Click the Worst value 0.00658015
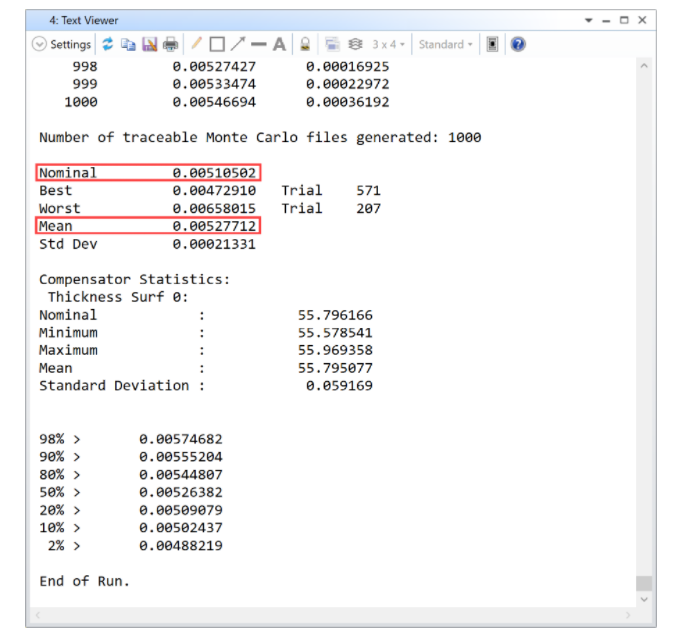Viewport: 679px width, 634px height. point(214,208)
